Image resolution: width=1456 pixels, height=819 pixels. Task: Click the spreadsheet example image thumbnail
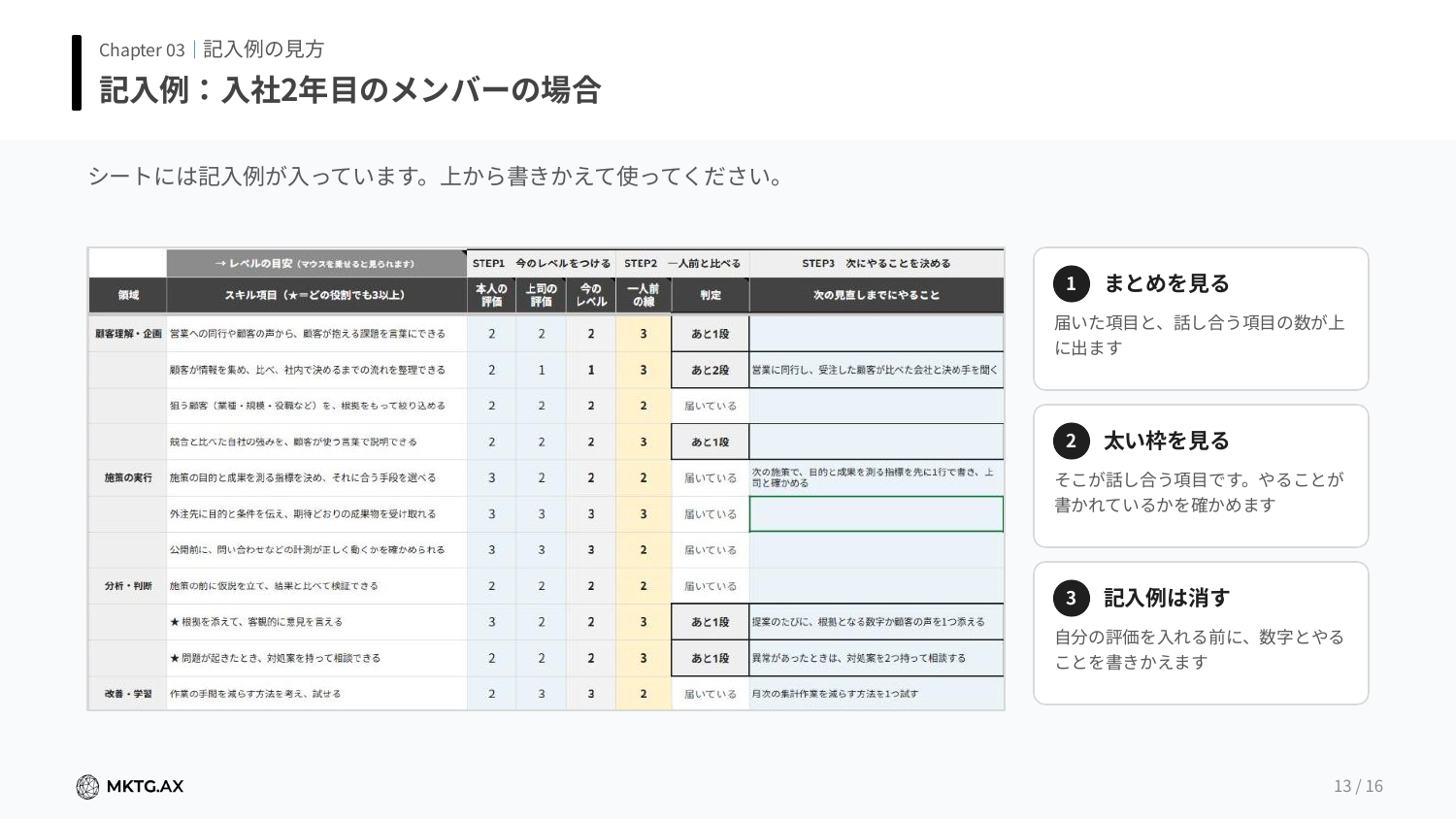click(546, 478)
